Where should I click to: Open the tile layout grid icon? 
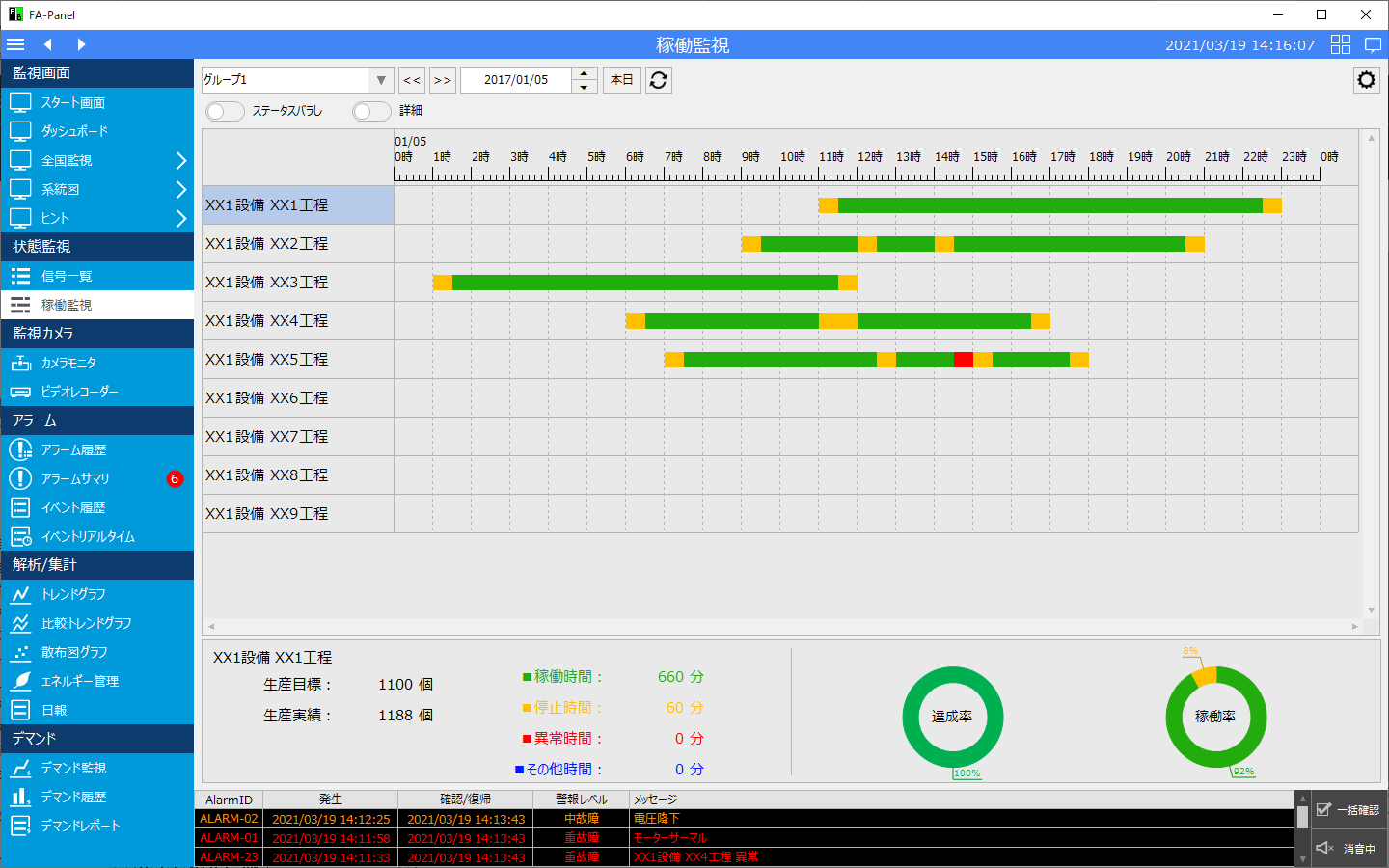tap(1341, 44)
